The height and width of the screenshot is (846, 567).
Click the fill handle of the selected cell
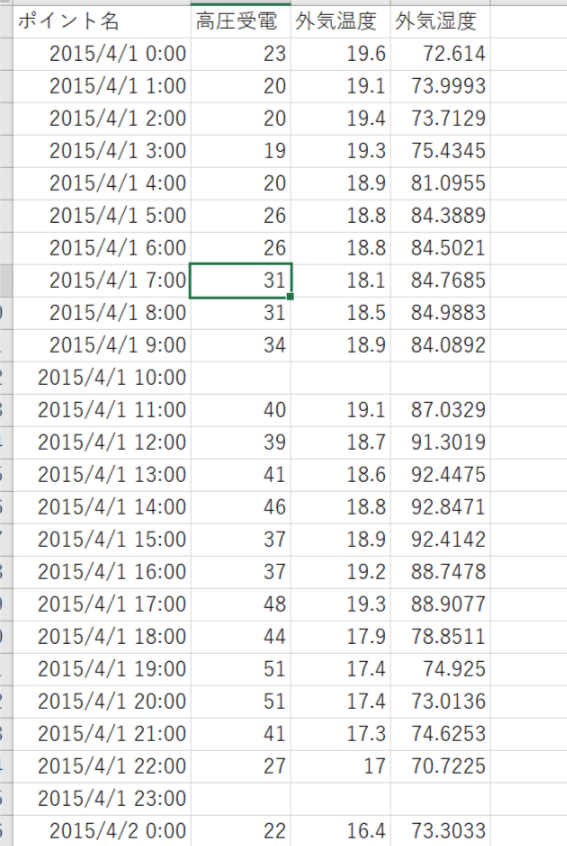point(290,296)
